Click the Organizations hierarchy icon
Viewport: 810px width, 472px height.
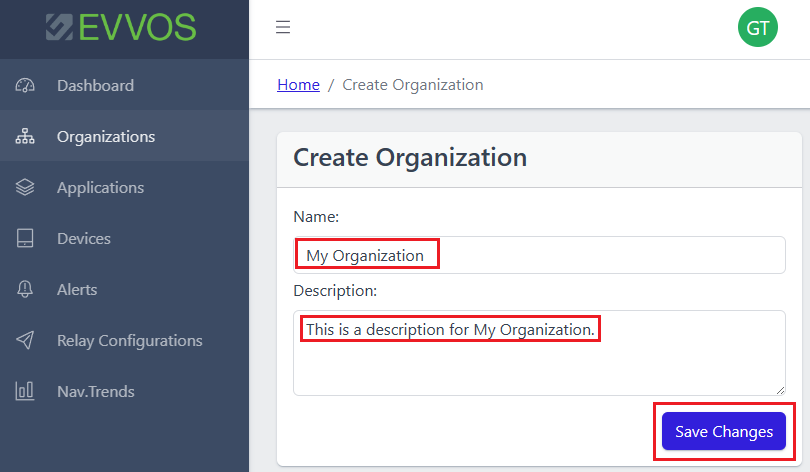pos(25,136)
